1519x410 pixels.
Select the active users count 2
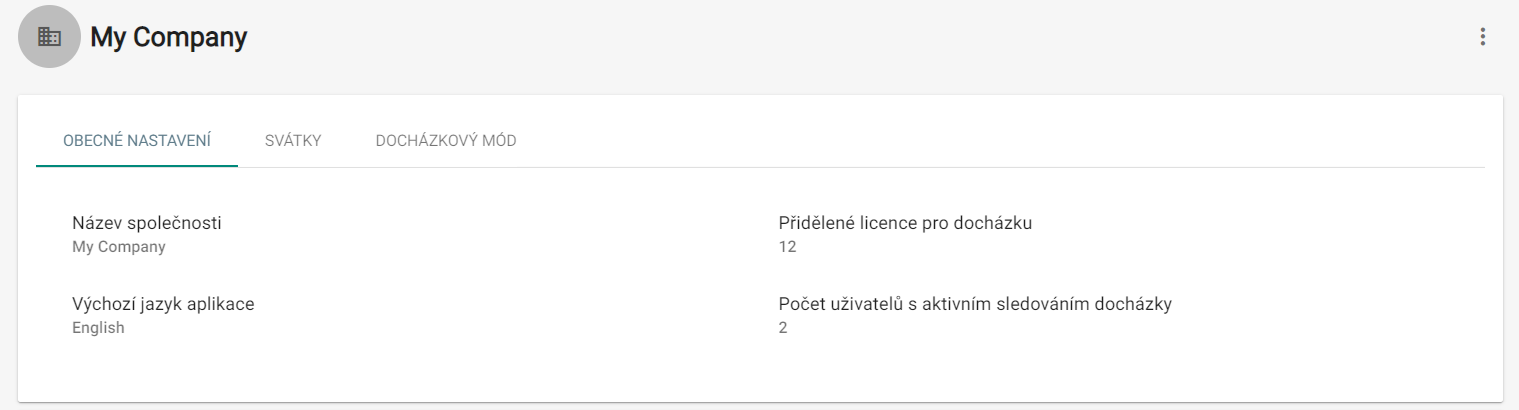(783, 328)
